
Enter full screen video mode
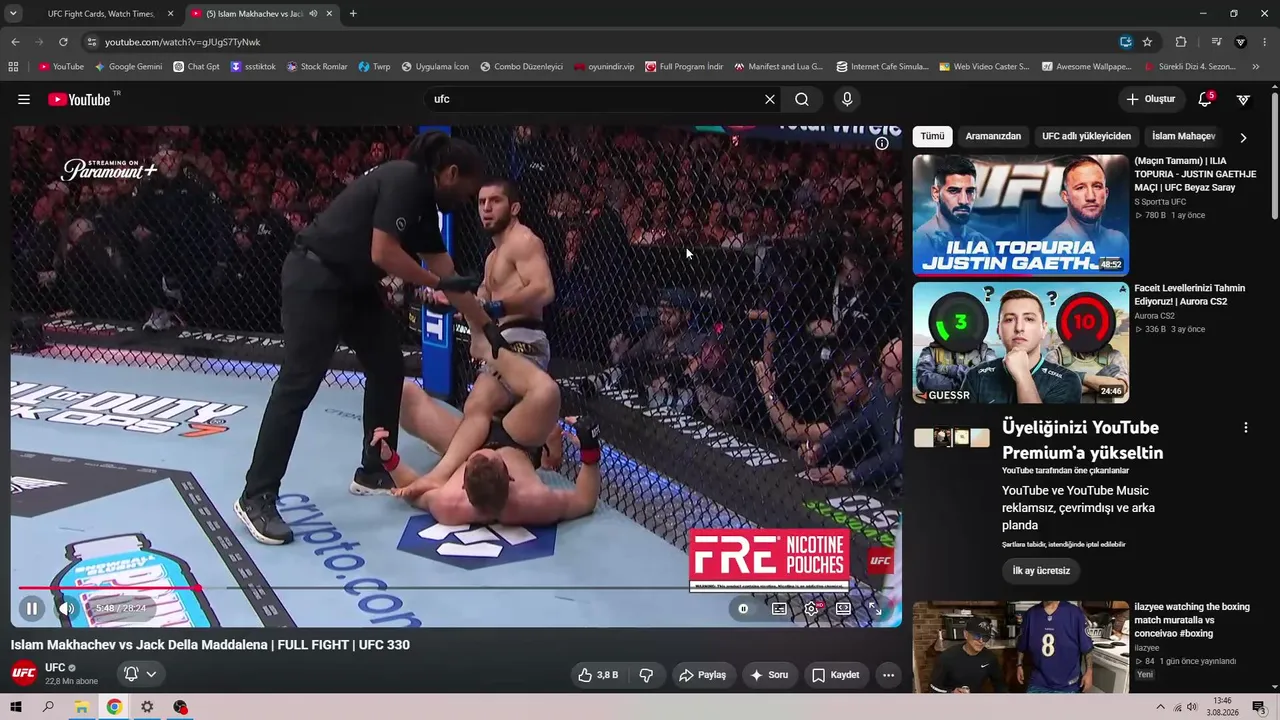point(874,608)
